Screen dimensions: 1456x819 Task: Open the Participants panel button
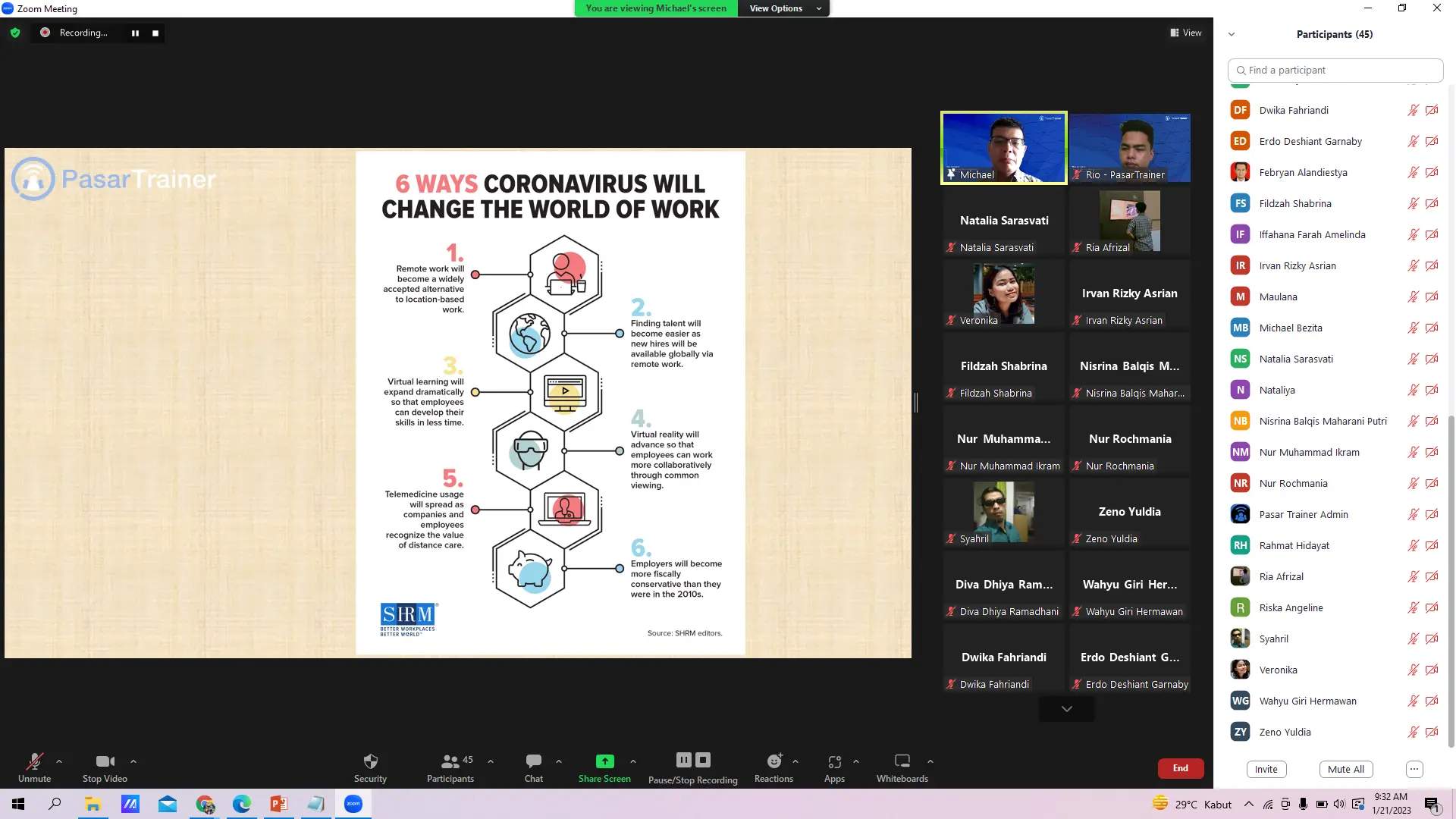[450, 761]
